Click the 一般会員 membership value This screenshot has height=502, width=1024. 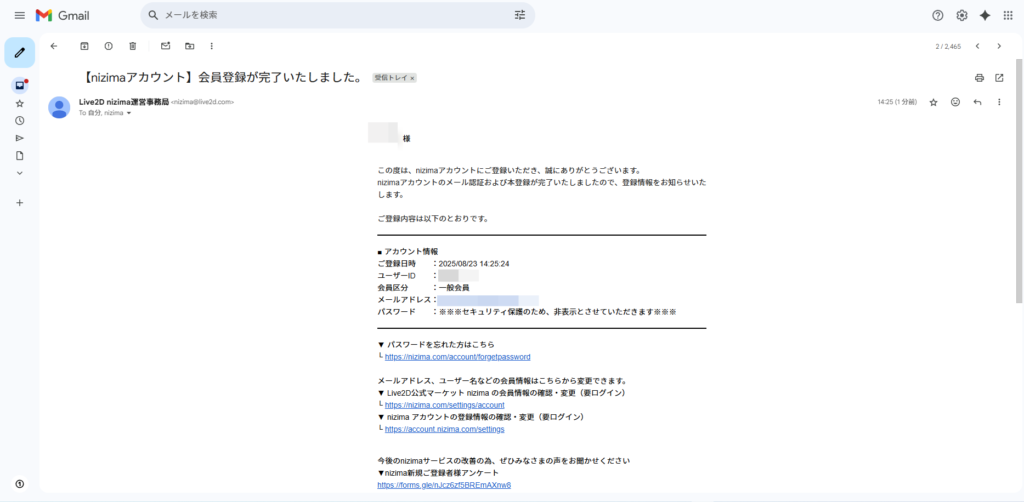pos(454,288)
